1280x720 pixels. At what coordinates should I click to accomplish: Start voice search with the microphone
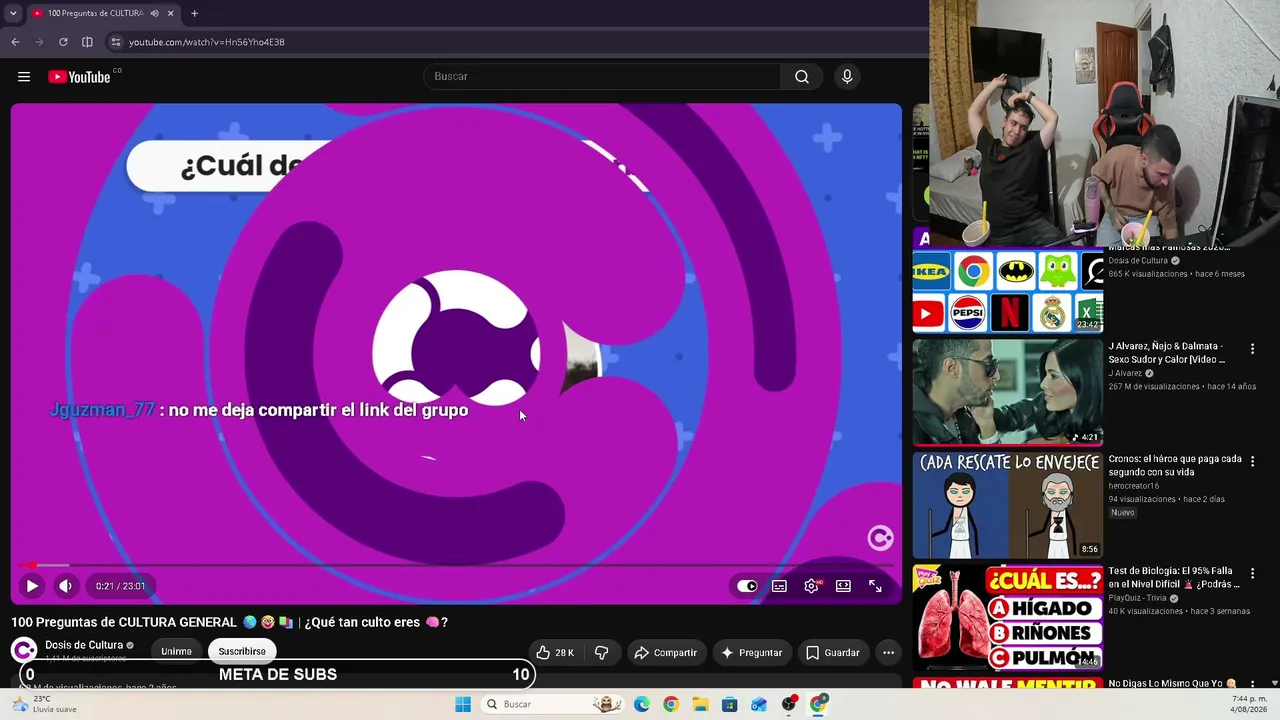tap(847, 77)
